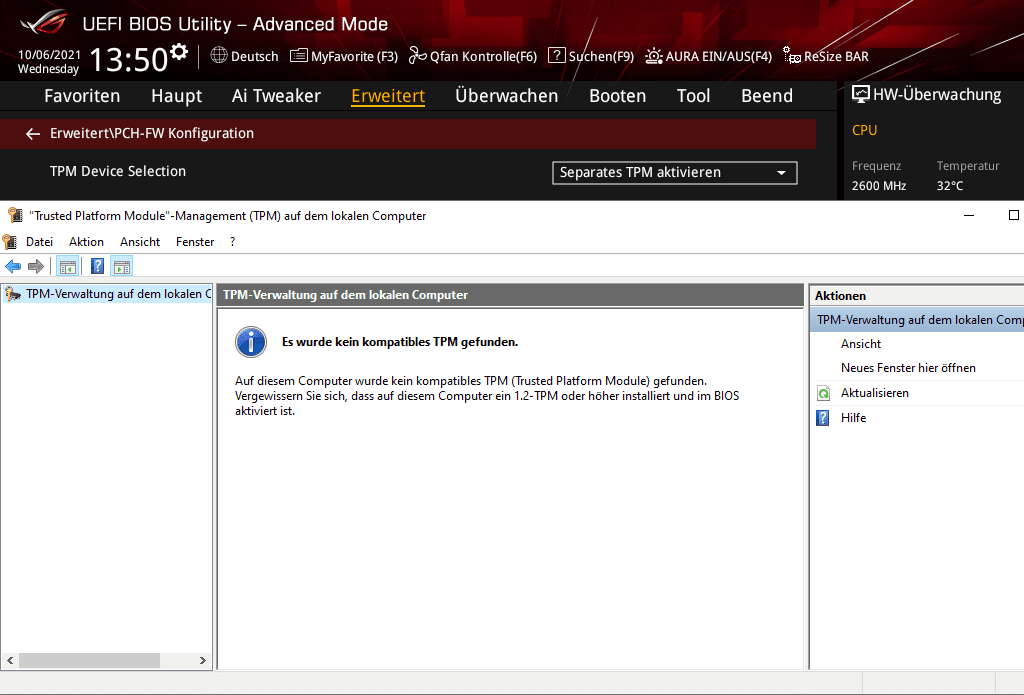Click the tree pane horizontal scrollbar thumb
The height and width of the screenshot is (695, 1024).
(89, 660)
